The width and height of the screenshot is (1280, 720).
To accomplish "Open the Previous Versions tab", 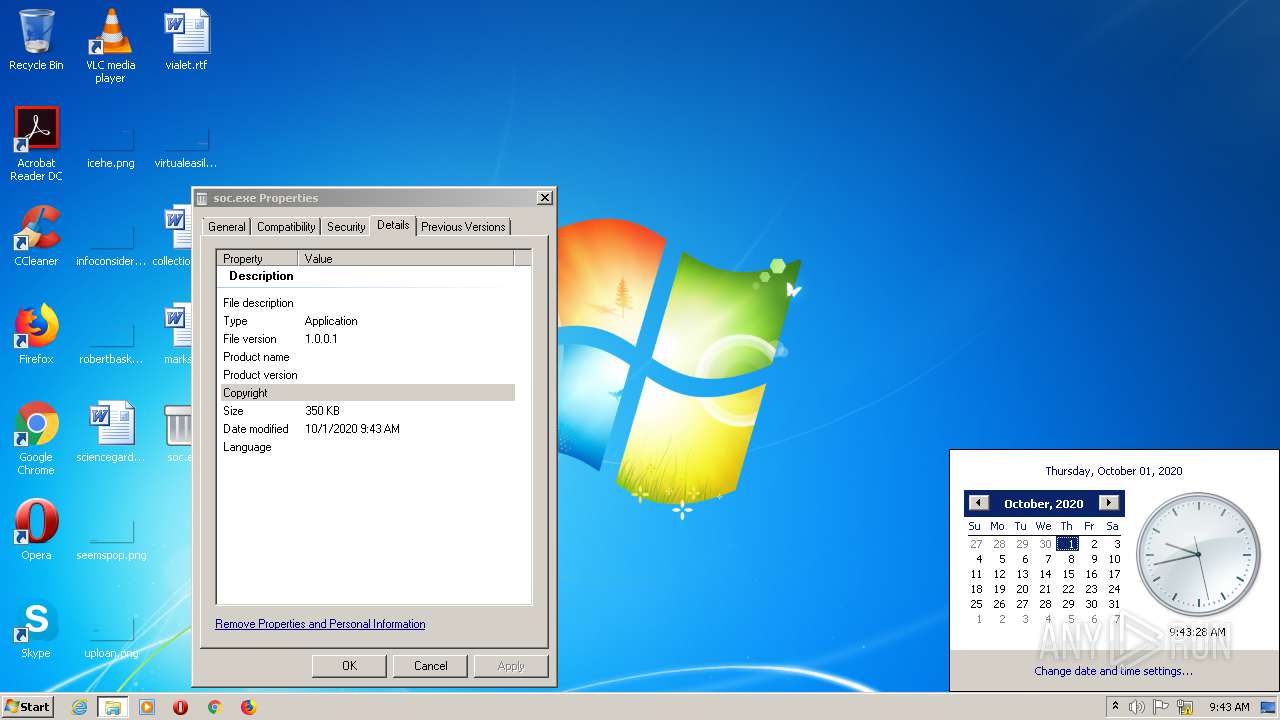I will click(x=463, y=227).
